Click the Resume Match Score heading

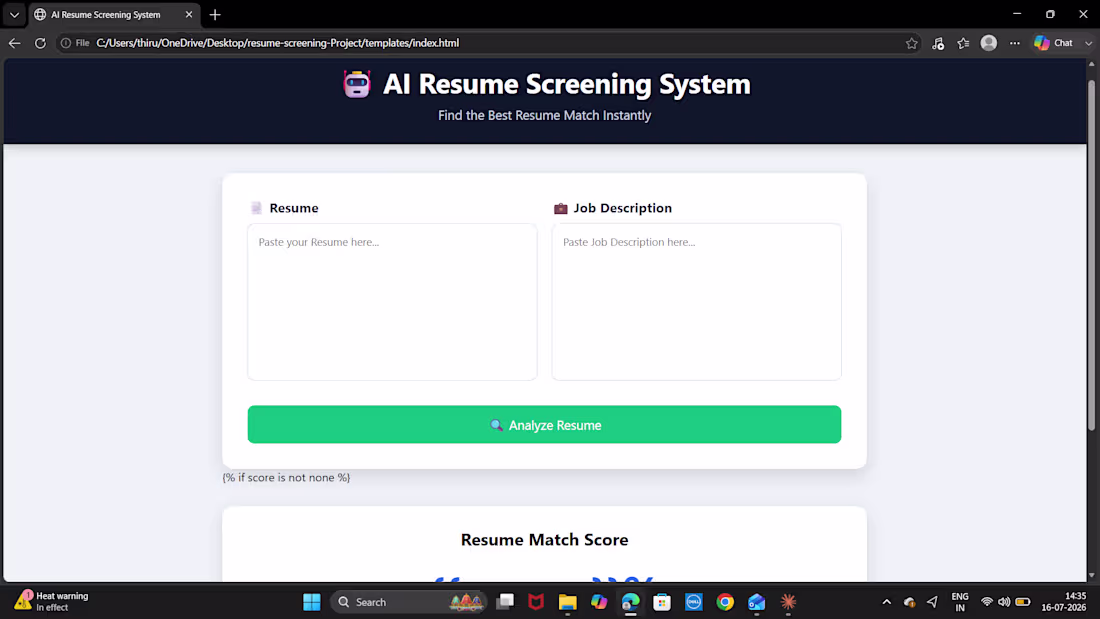(544, 540)
